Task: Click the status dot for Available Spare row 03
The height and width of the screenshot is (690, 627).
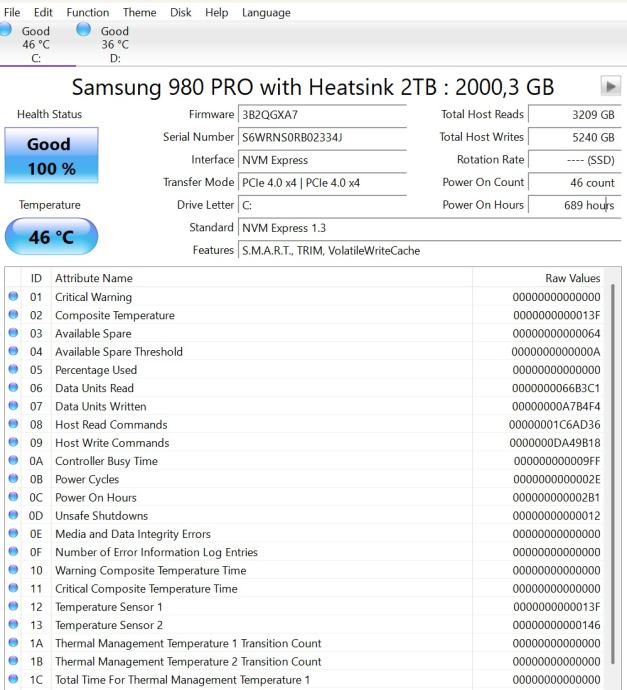Action: [x=13, y=333]
